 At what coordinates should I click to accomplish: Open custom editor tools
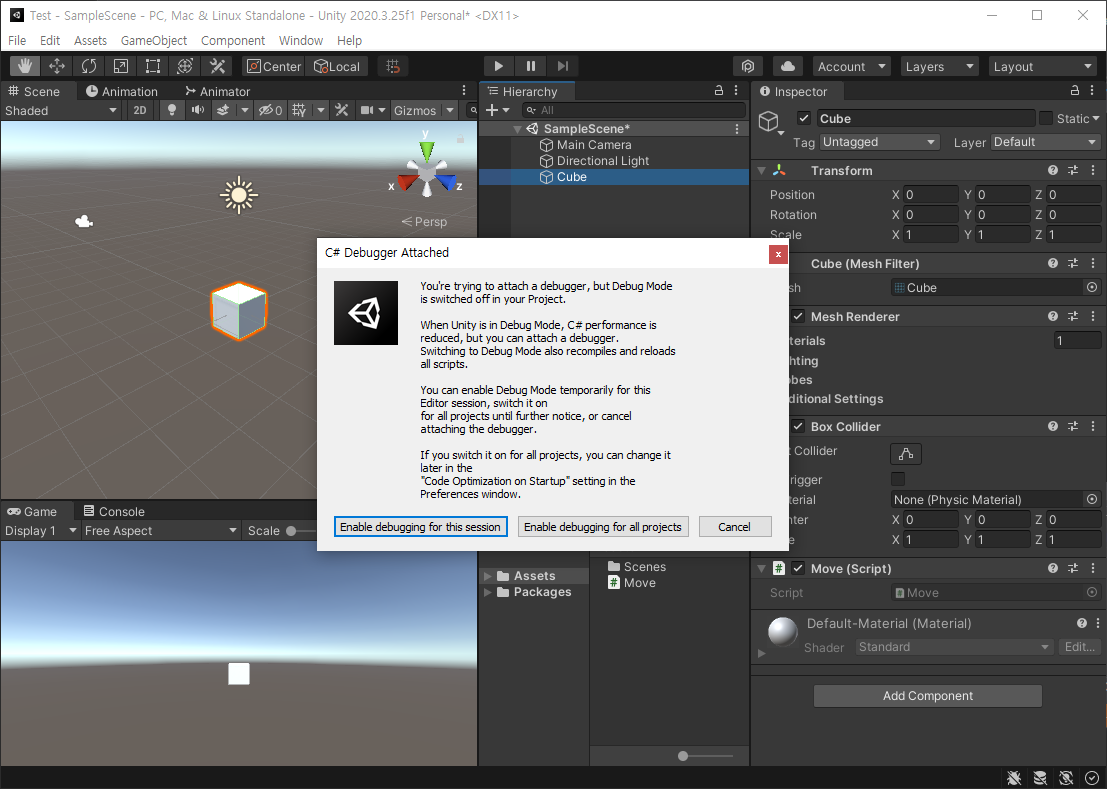(x=217, y=66)
